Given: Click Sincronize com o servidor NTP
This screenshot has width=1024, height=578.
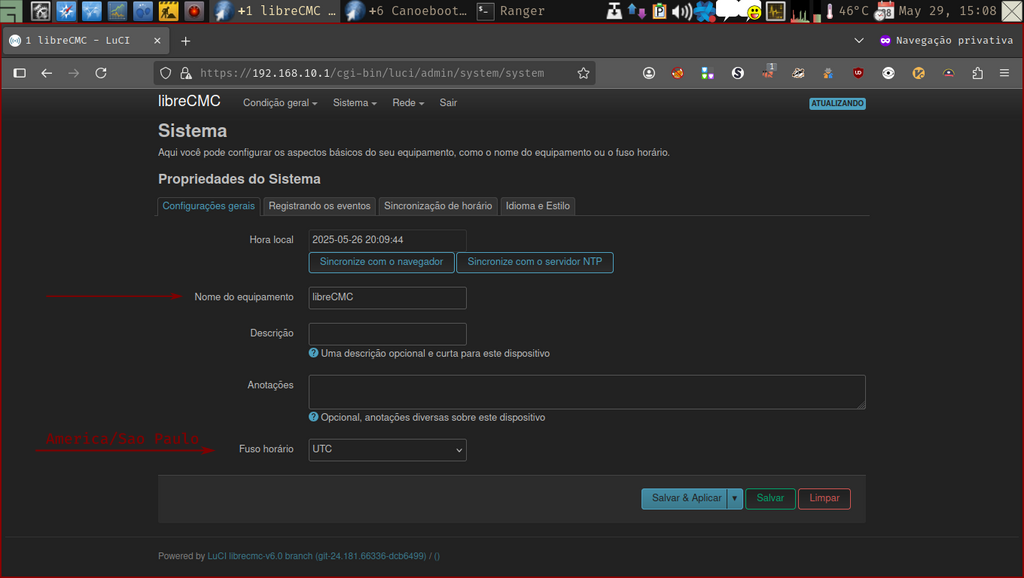Looking at the screenshot, I should click(535, 262).
